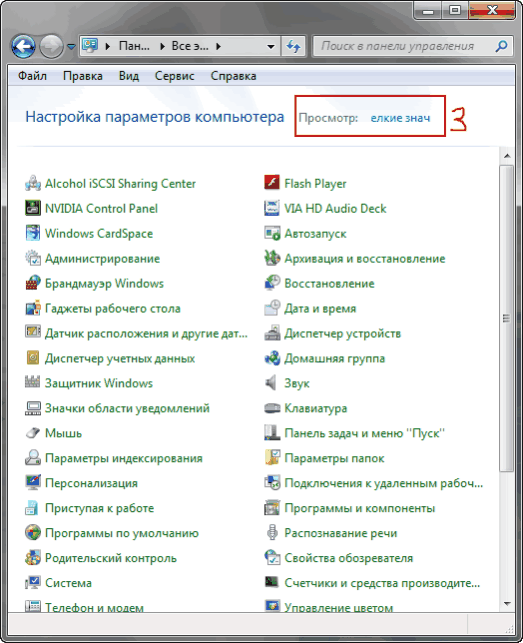523x643 pixels.
Task: Click the scrollbar down arrow
Action: [507, 603]
